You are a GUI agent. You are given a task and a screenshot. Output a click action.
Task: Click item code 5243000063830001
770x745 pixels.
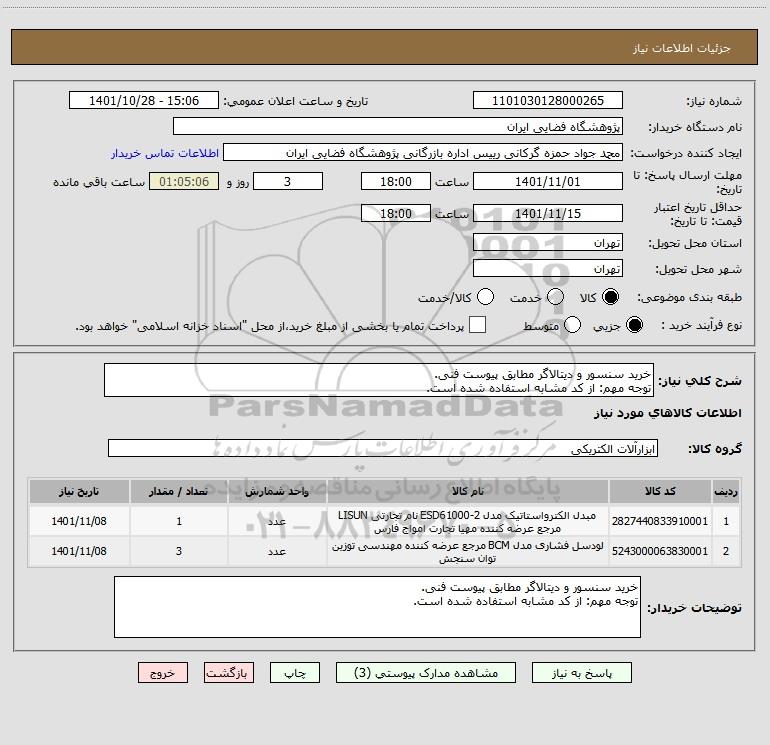coord(660,552)
